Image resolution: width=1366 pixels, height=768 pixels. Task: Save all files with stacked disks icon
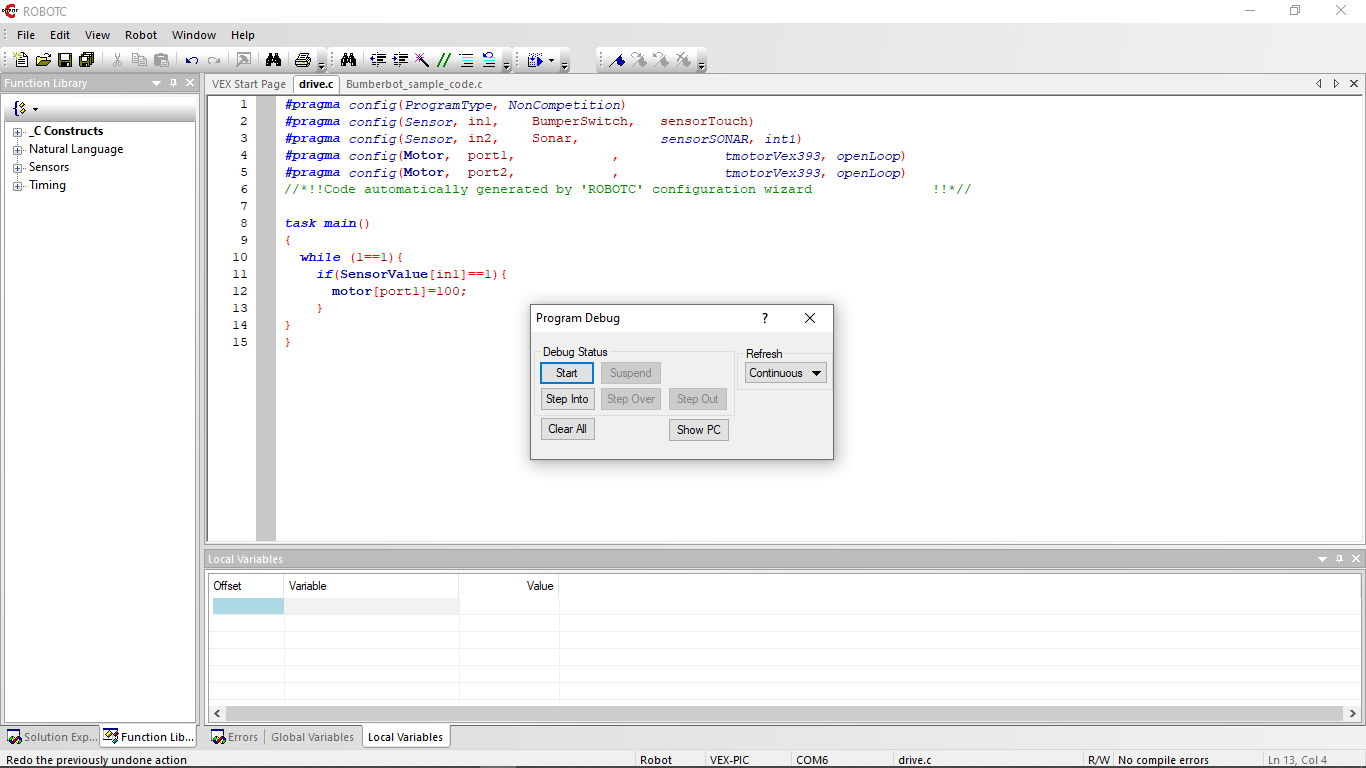[x=86, y=60]
